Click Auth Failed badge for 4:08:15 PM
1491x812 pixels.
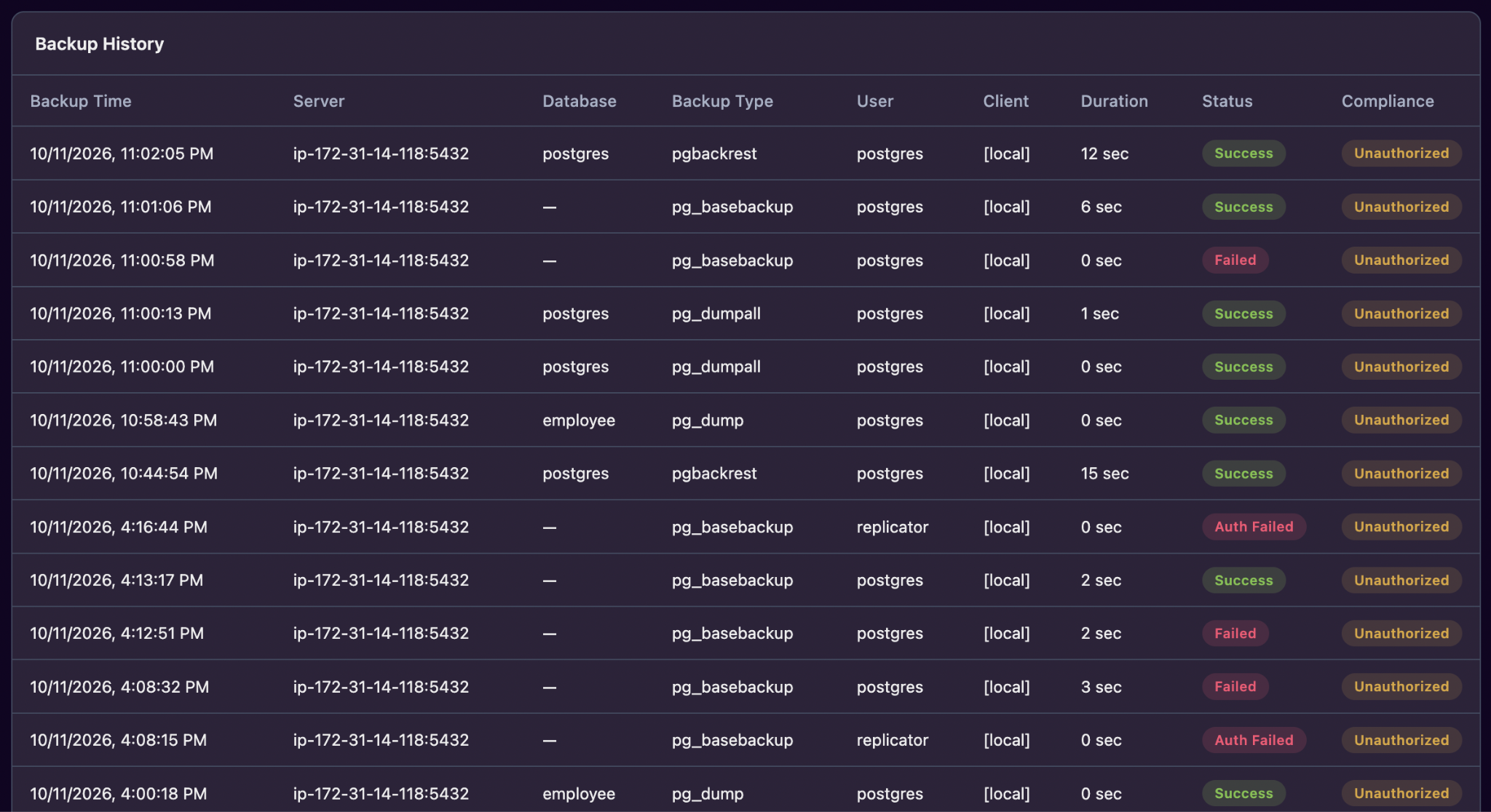(x=1254, y=740)
